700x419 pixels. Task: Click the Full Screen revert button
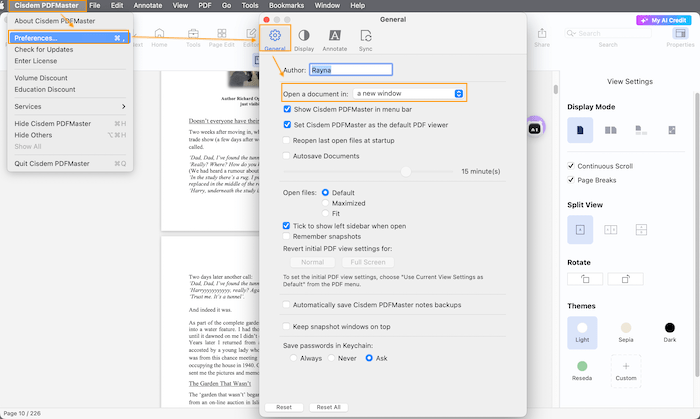click(368, 262)
